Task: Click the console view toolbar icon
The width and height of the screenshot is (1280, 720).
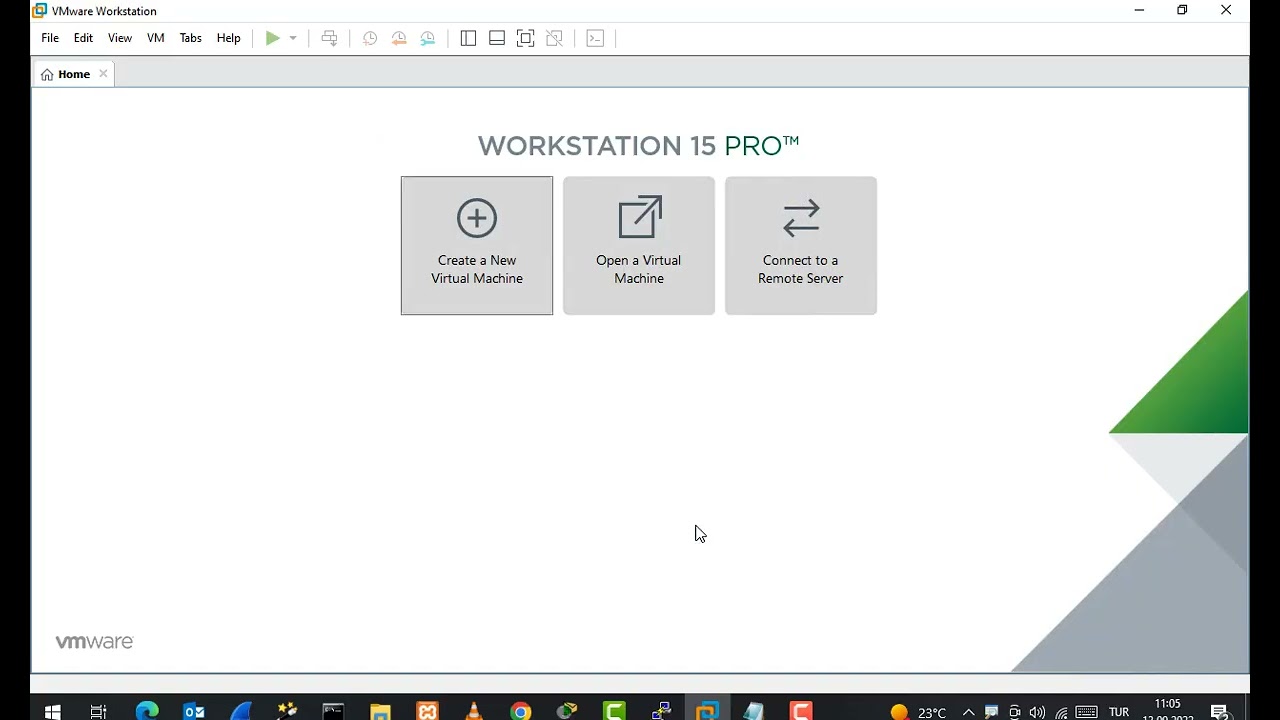Action: point(595,38)
